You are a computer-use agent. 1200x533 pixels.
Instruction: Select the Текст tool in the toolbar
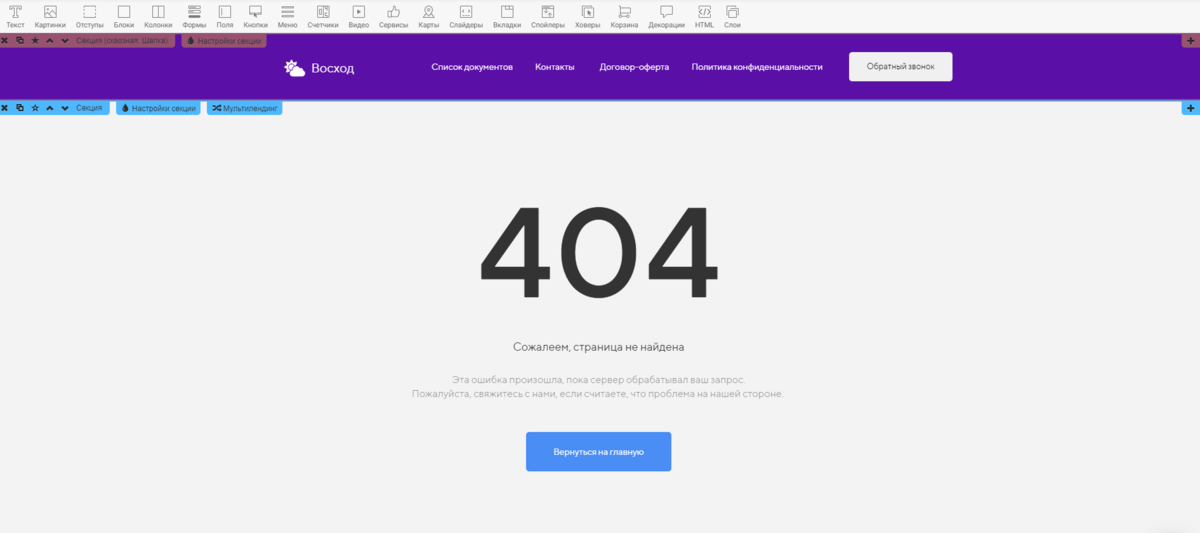click(x=15, y=16)
